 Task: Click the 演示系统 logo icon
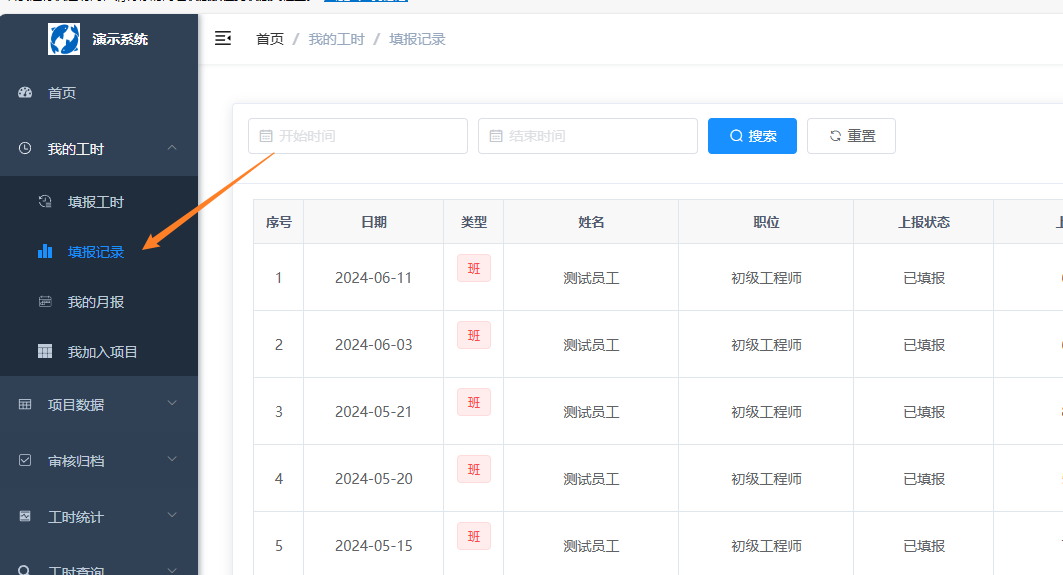tap(64, 39)
